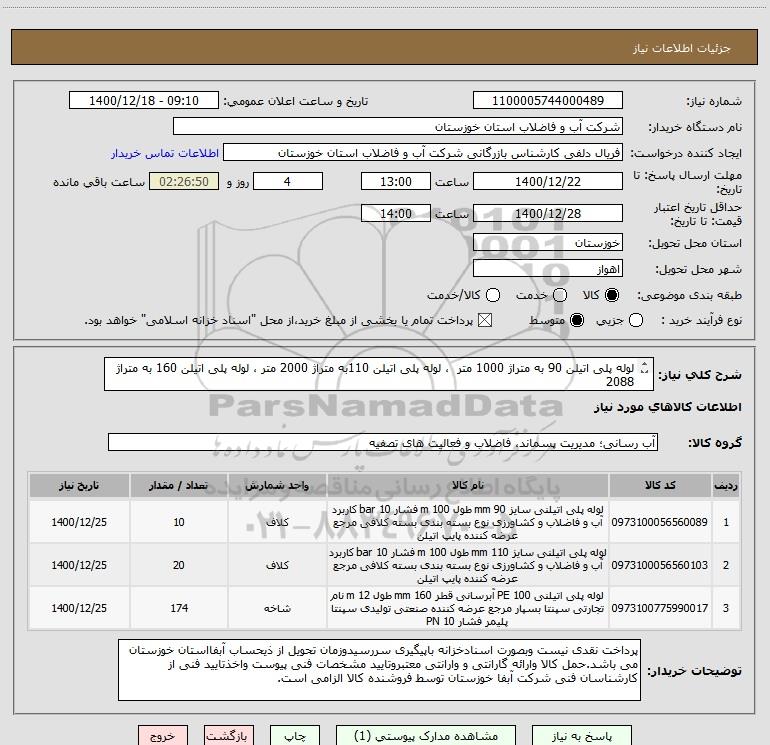Click the buyer notes text area
770x745 pixels.
coord(379,670)
